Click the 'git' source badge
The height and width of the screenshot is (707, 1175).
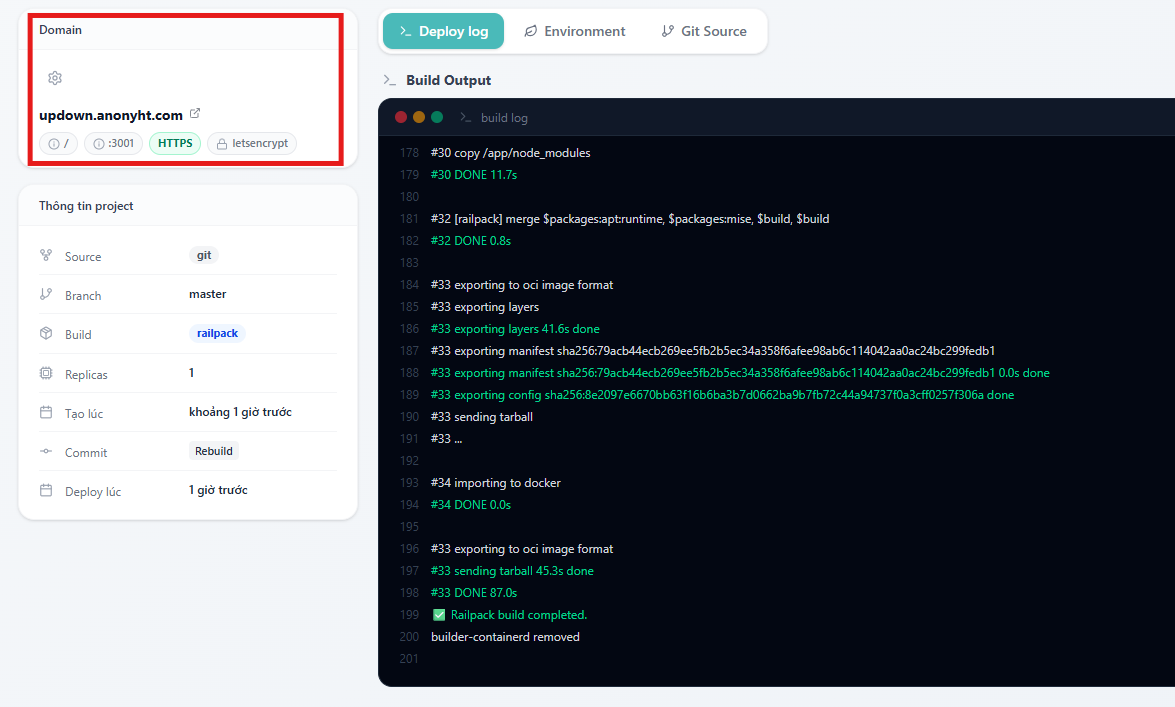[204, 256]
